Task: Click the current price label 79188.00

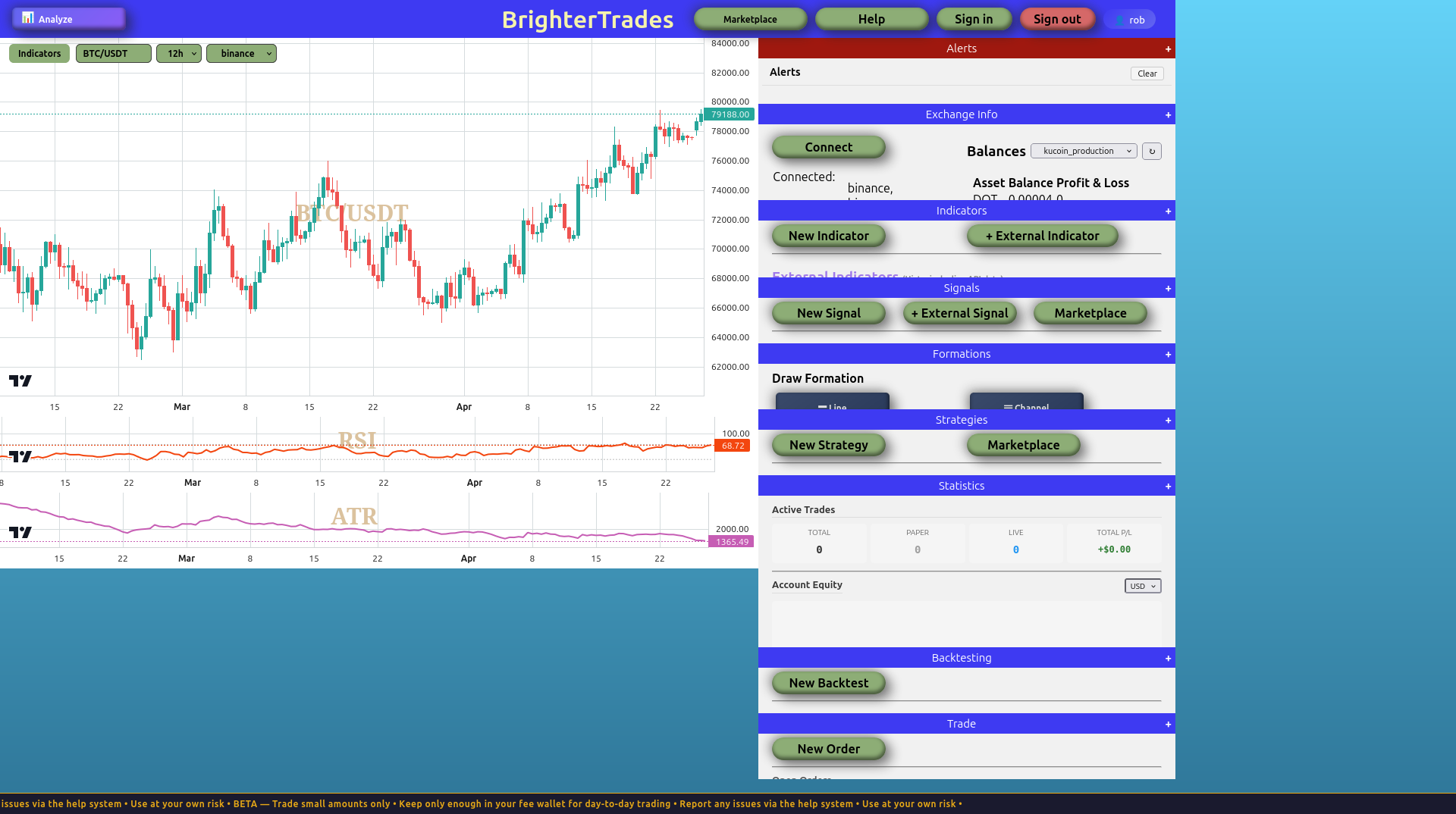Action: (730, 114)
